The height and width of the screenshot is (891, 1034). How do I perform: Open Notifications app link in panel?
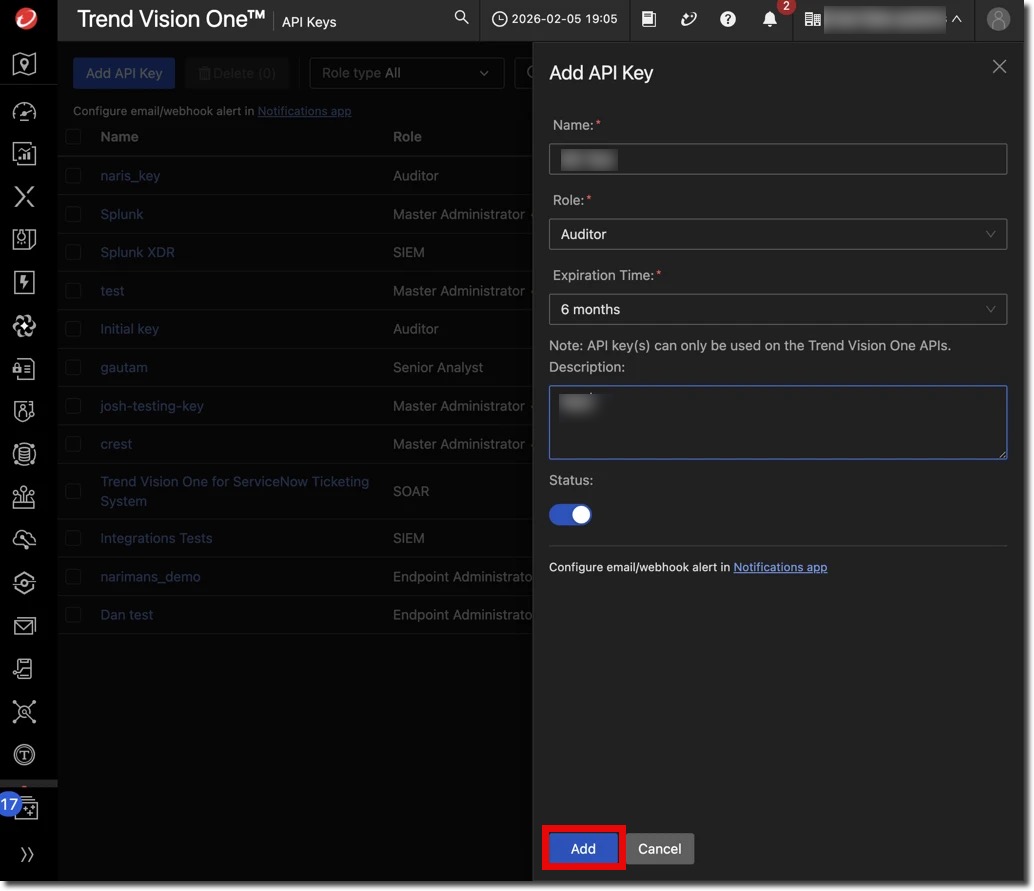780,567
